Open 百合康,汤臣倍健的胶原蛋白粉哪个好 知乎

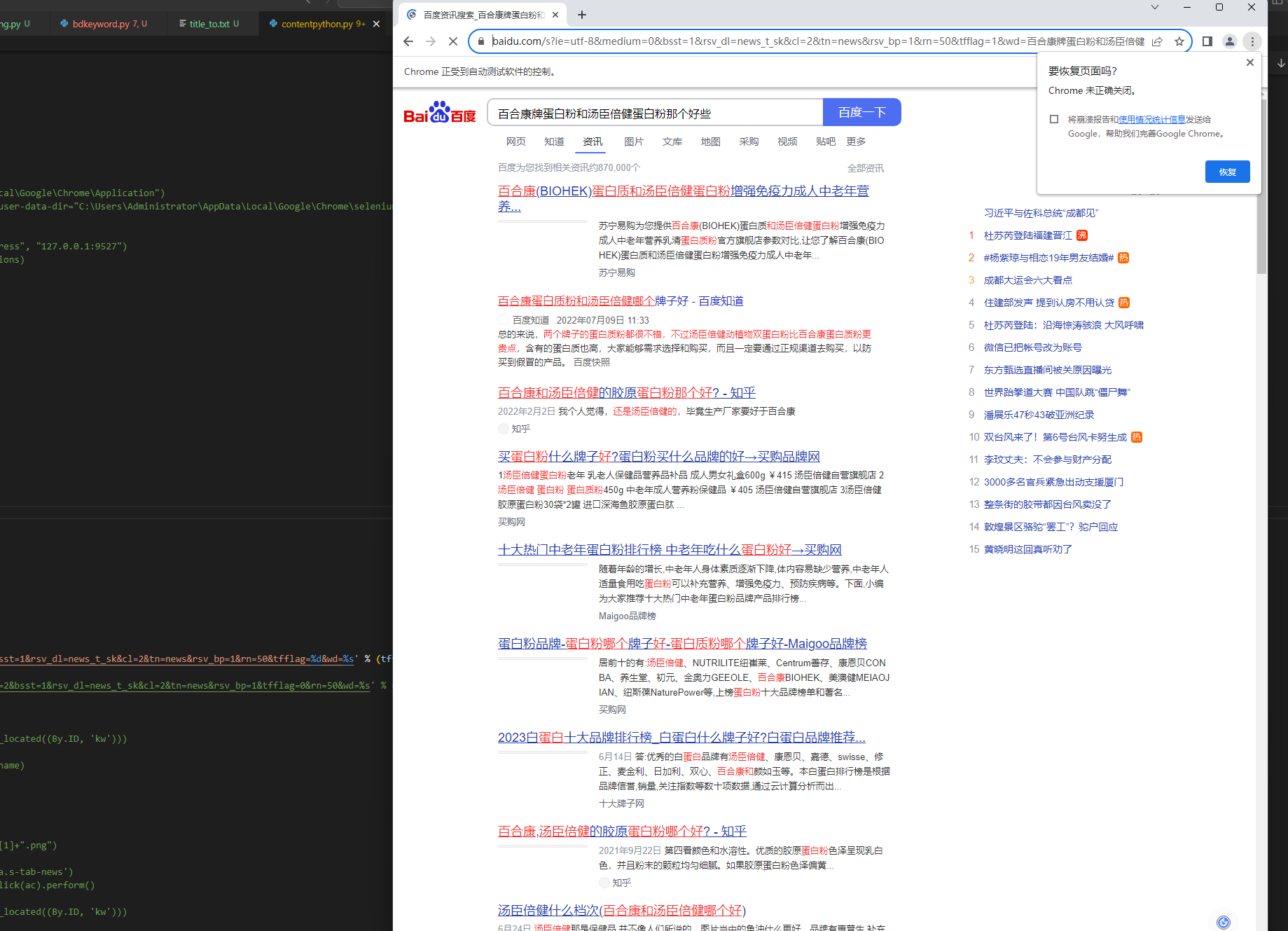(x=622, y=832)
